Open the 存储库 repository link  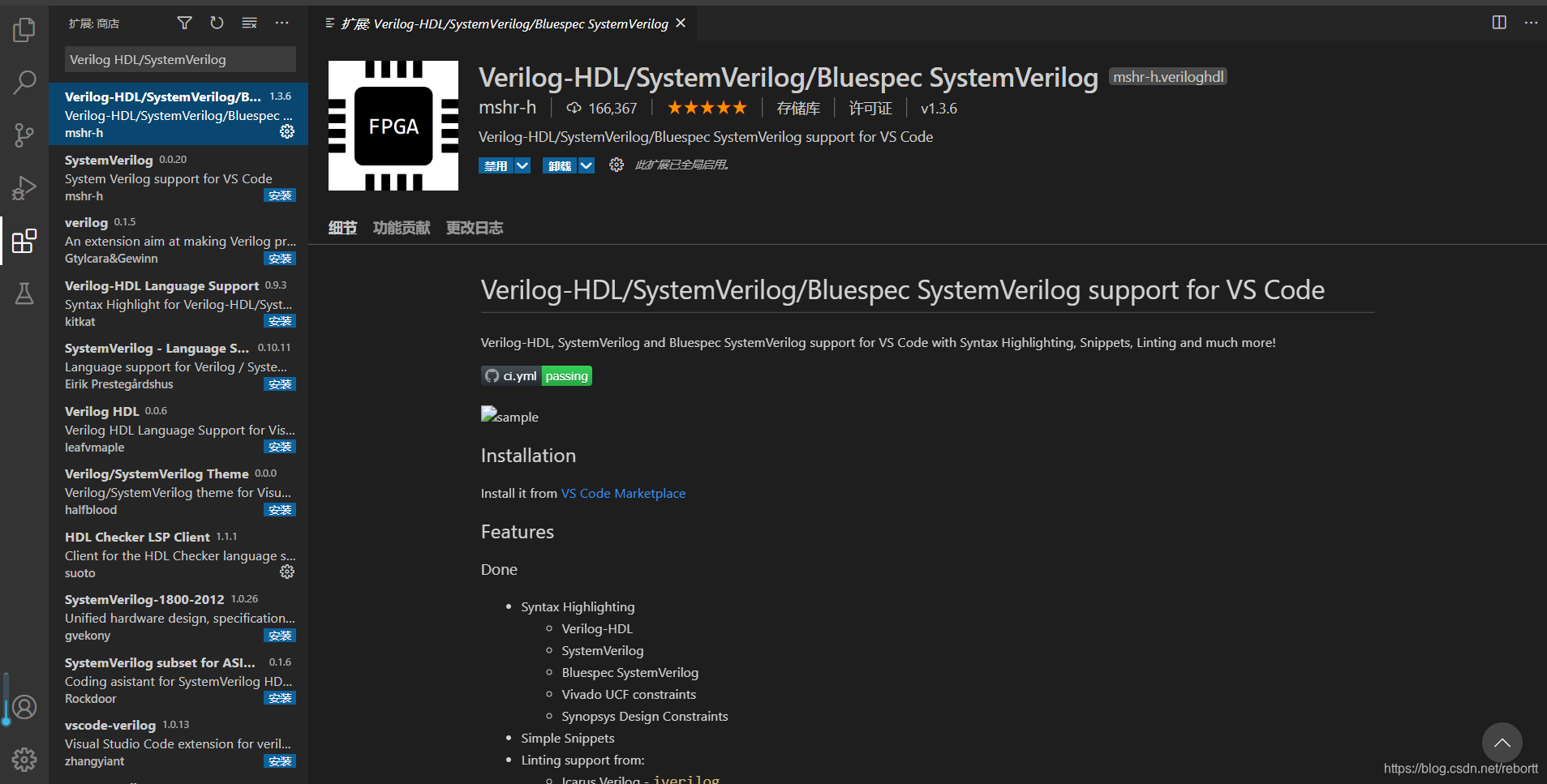(798, 108)
